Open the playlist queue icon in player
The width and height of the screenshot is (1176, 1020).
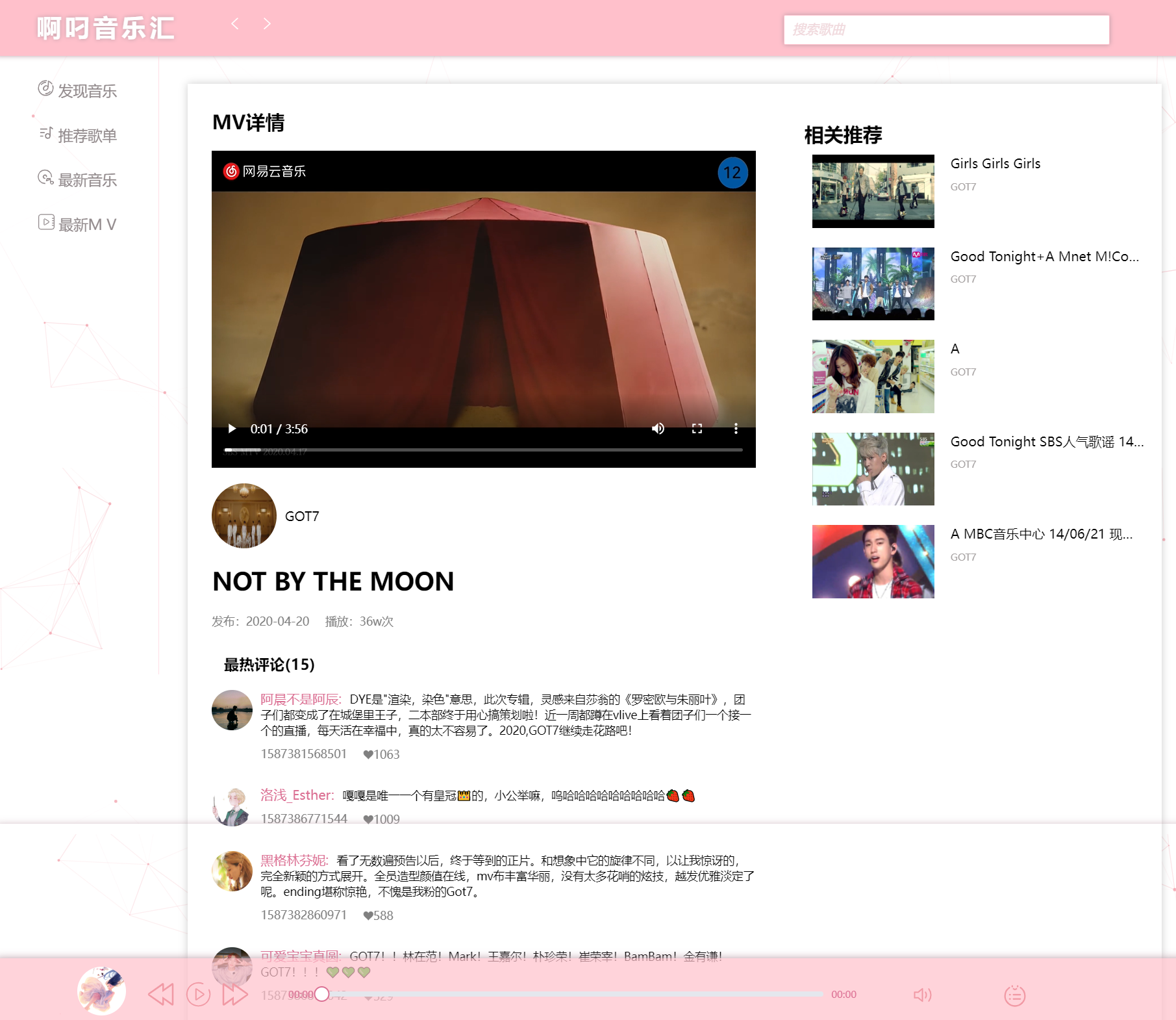click(x=1014, y=995)
